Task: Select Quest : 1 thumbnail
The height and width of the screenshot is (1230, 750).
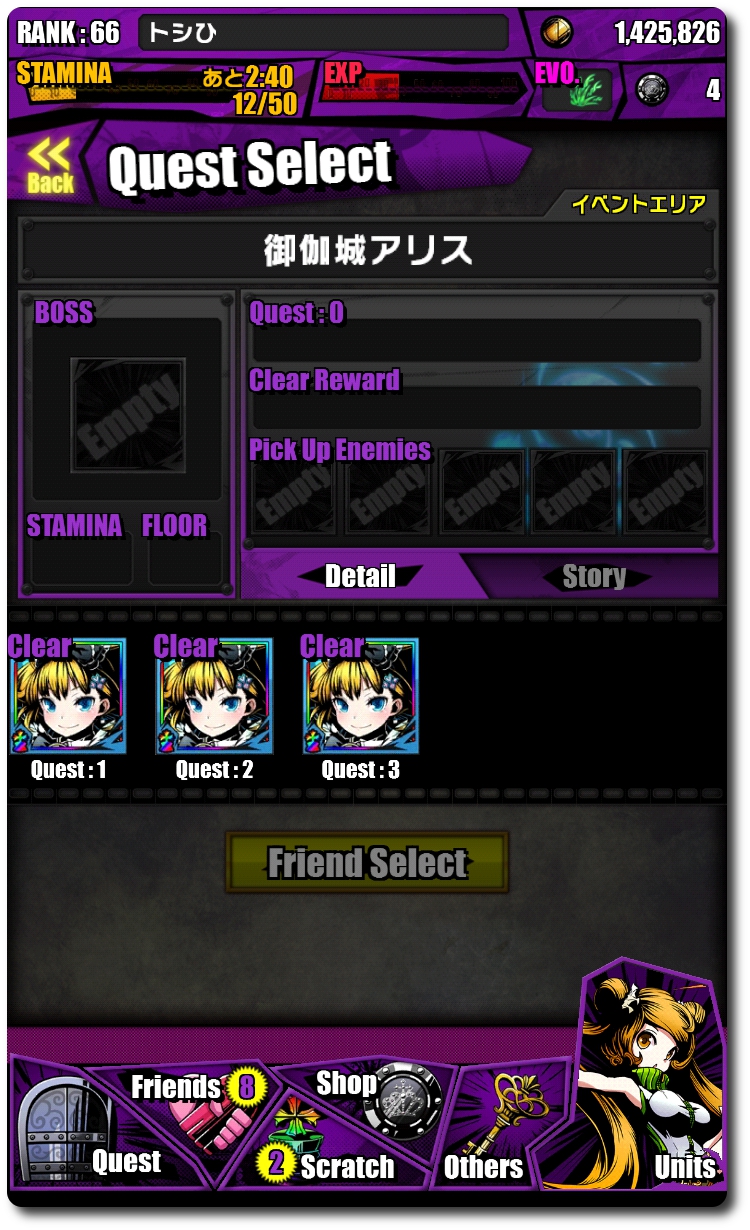Action: pos(68,697)
